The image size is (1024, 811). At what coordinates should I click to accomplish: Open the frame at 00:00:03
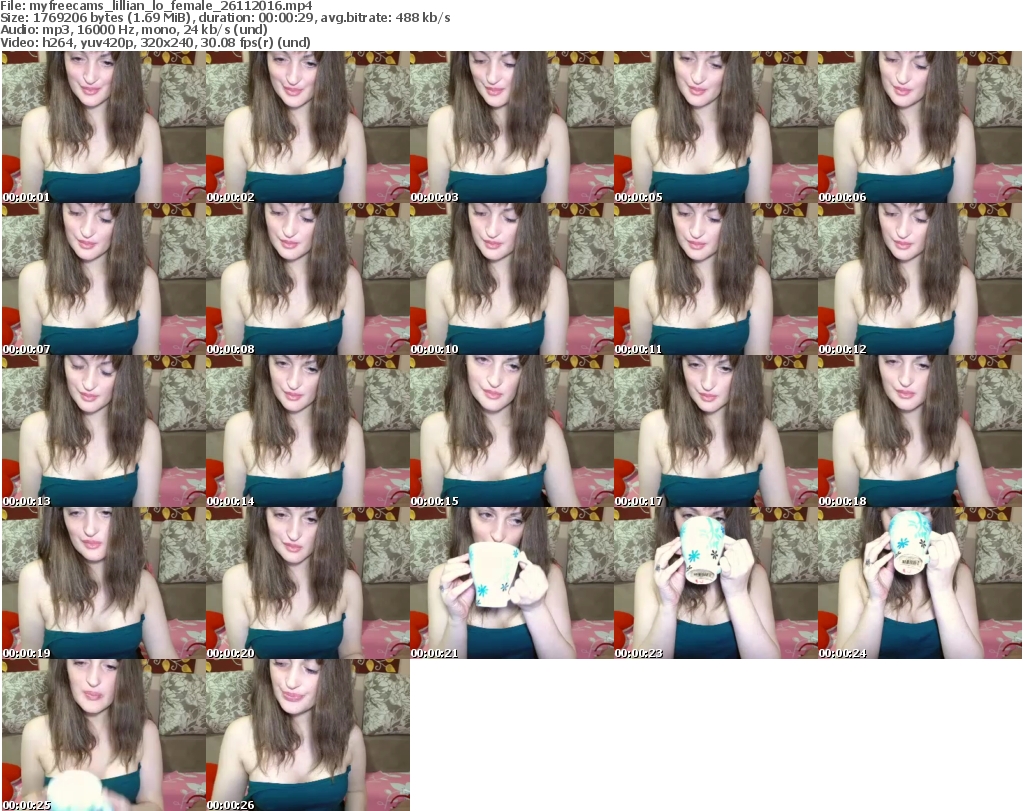tap(512, 127)
